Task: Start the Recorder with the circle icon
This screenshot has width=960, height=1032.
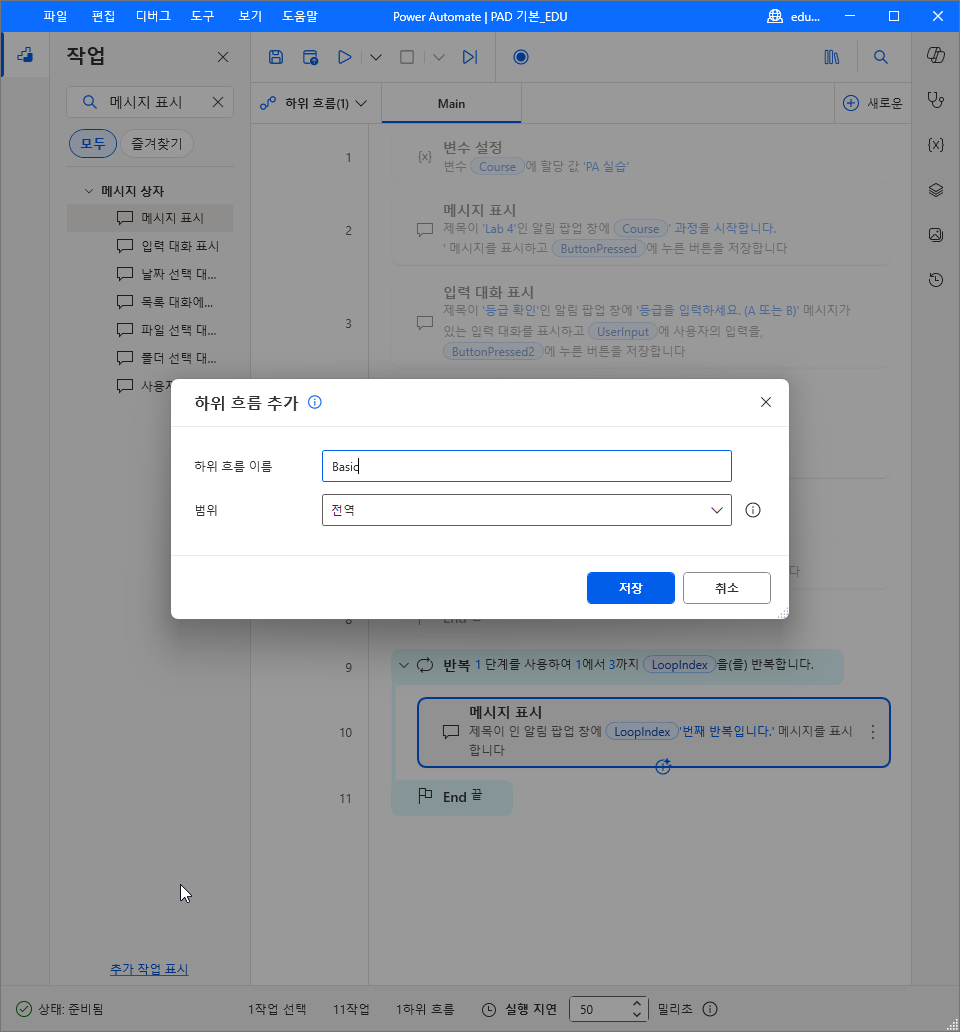Action: [520, 57]
